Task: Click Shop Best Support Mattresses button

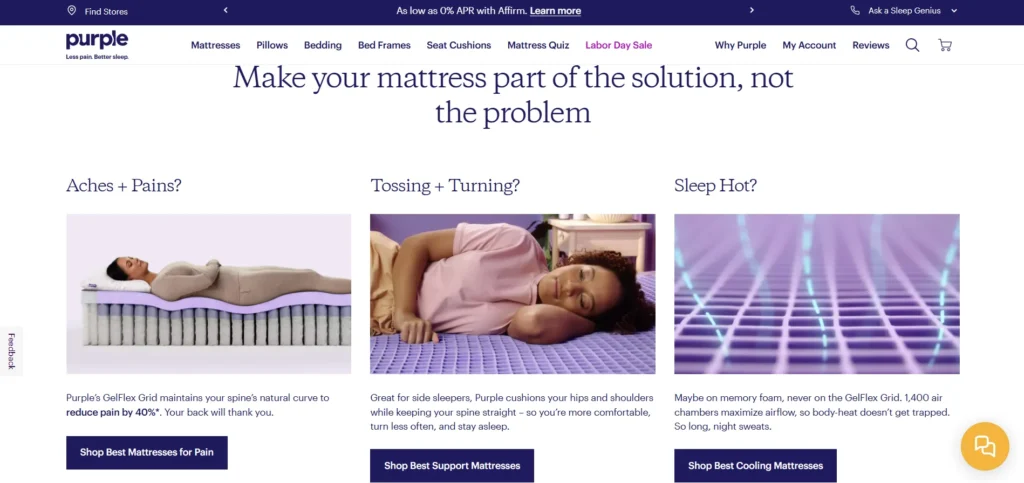Action: (452, 465)
